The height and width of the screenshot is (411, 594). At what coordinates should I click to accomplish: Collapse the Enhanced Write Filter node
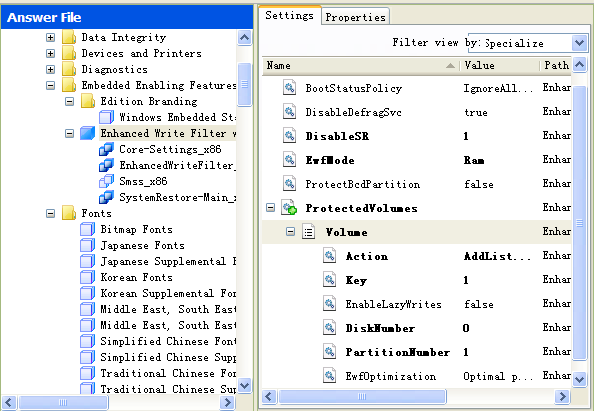point(69,133)
